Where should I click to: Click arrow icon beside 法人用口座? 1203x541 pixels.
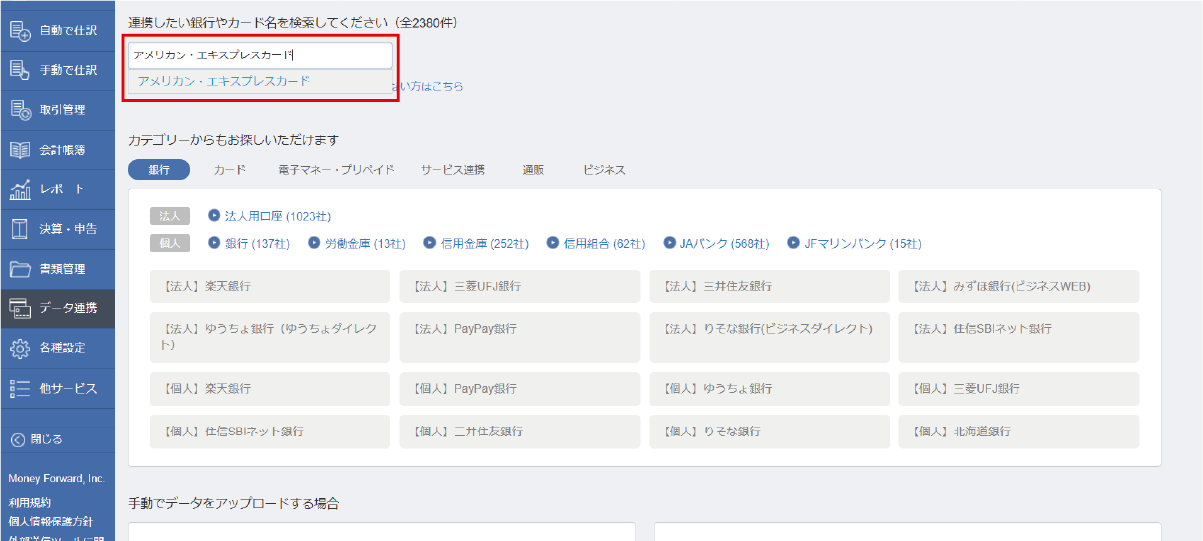point(214,215)
